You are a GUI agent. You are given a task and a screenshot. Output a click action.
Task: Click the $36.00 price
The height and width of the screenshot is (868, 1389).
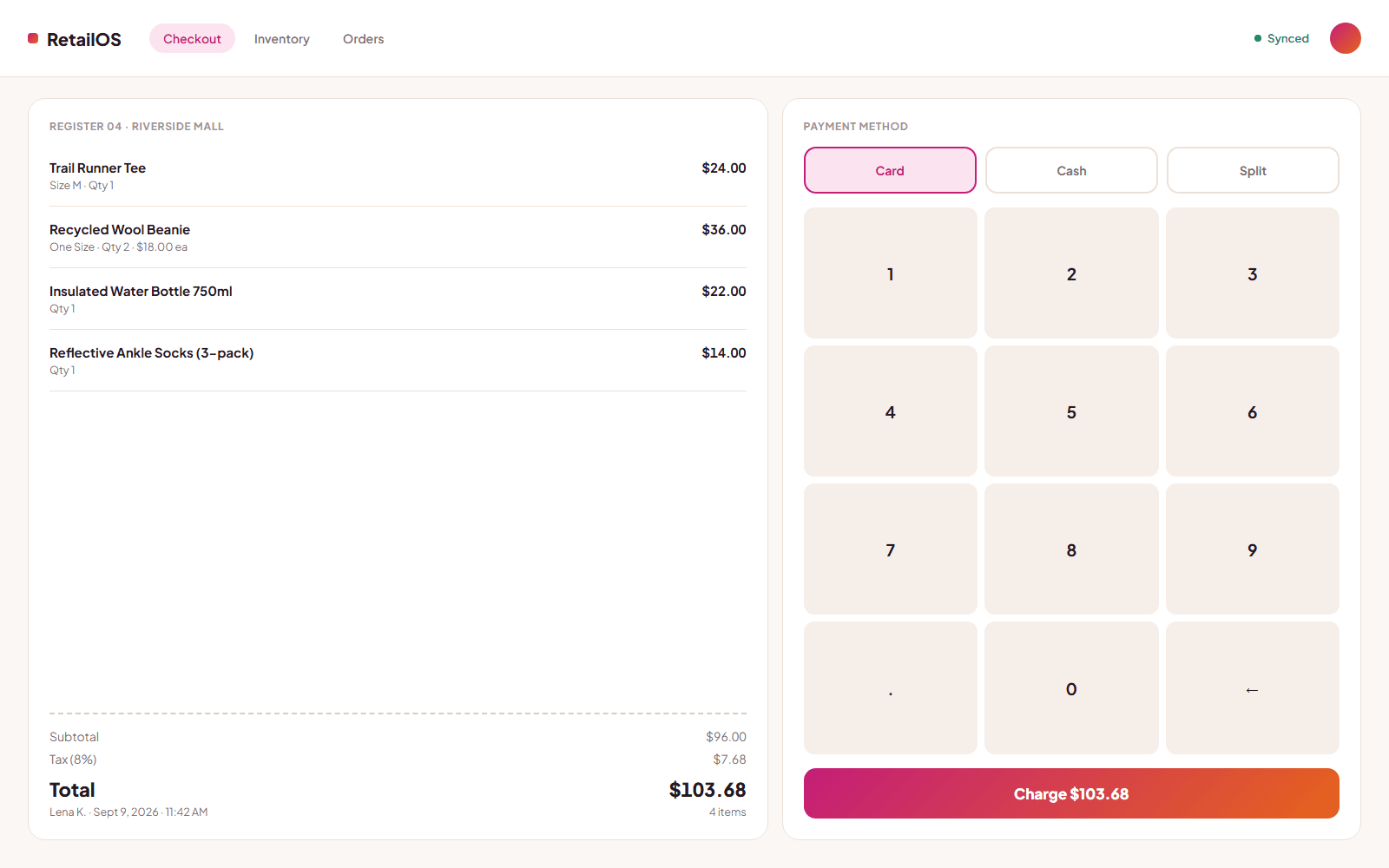pos(724,229)
